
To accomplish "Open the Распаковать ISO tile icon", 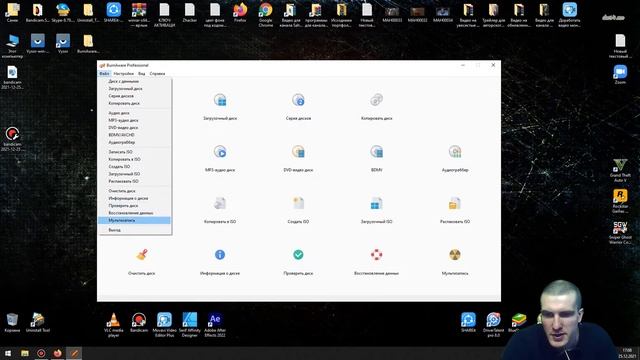I will 455,203.
